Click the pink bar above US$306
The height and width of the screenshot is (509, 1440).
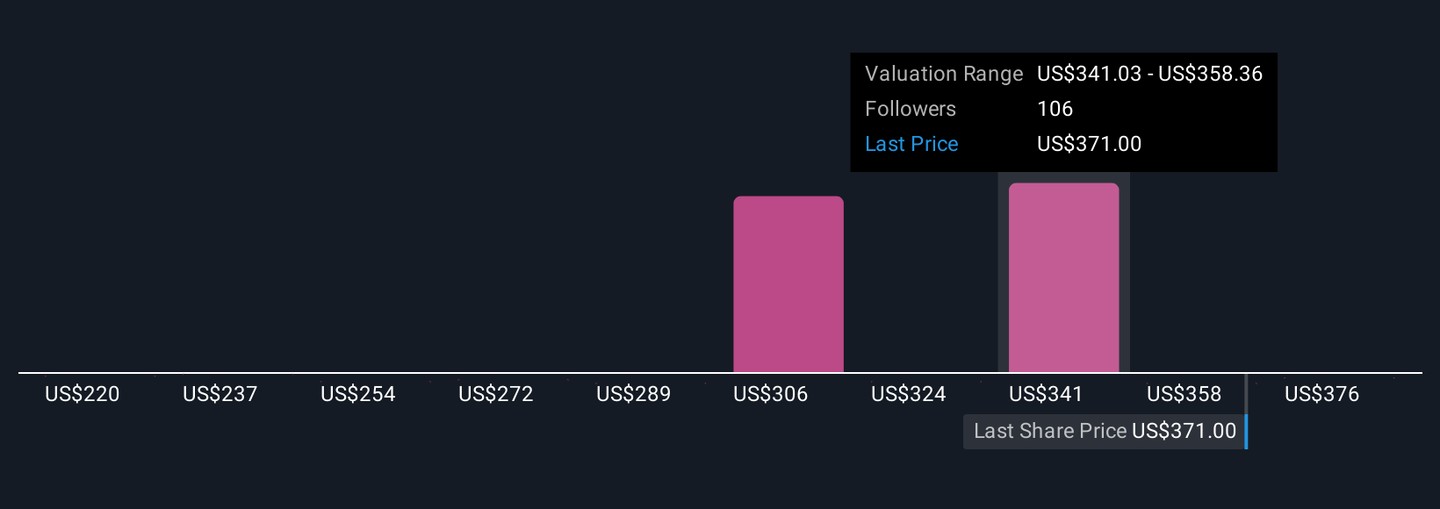pyautogui.click(x=788, y=284)
